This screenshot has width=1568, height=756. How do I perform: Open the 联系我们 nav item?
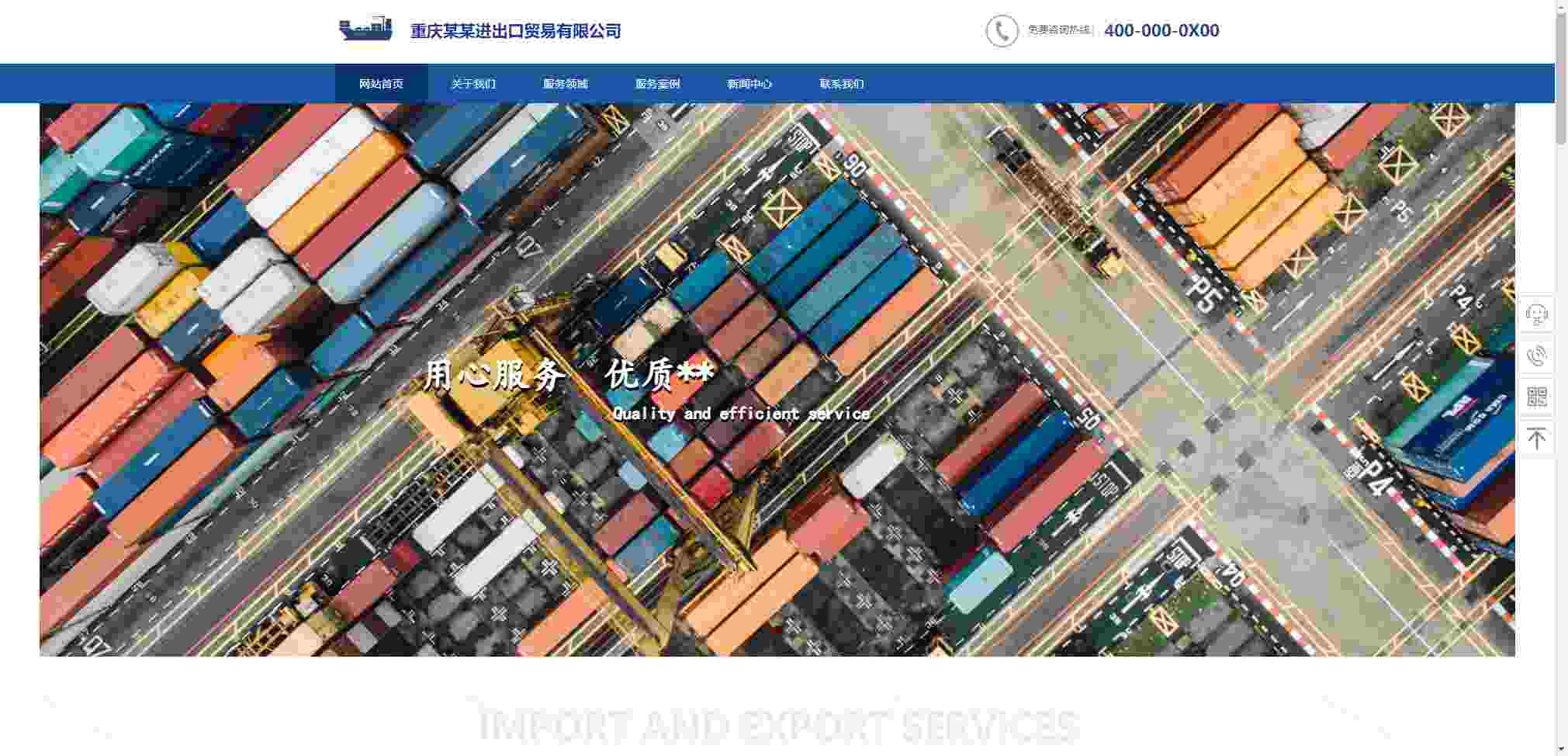click(x=842, y=84)
